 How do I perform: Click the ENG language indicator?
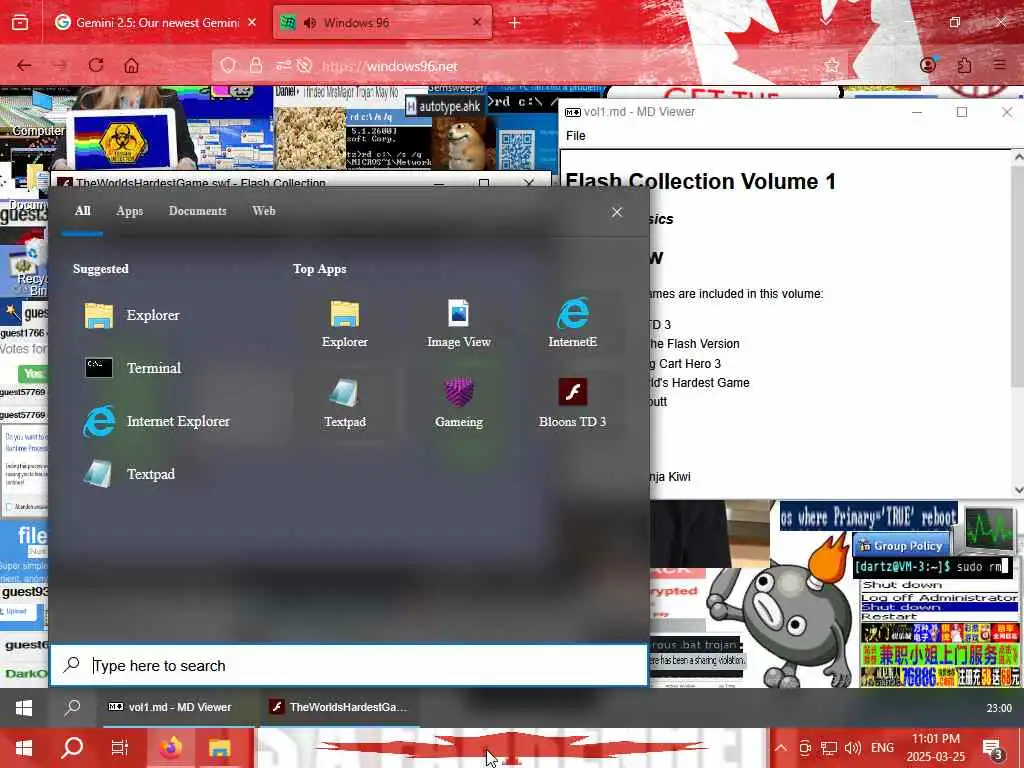click(x=882, y=748)
